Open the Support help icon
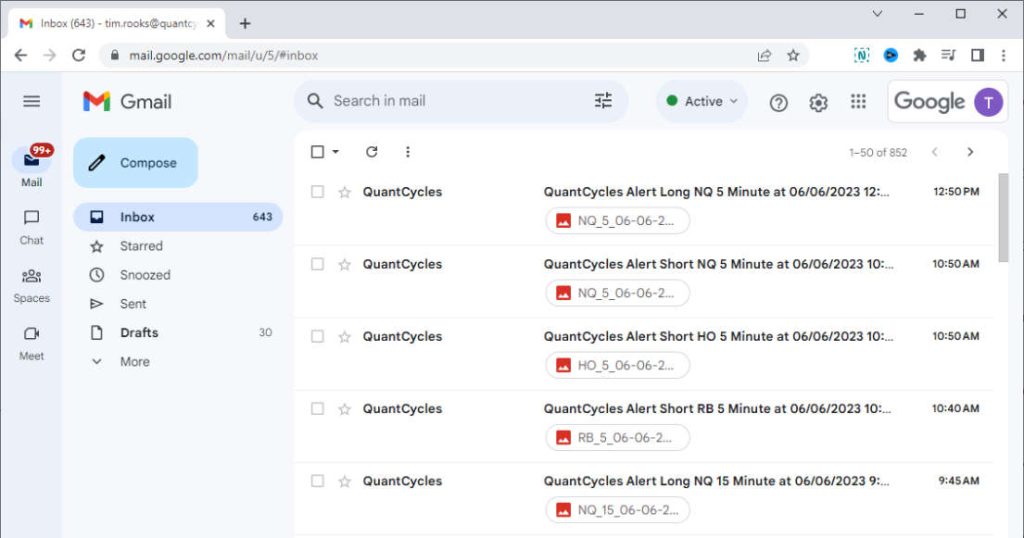This screenshot has width=1024, height=538. 778,103
